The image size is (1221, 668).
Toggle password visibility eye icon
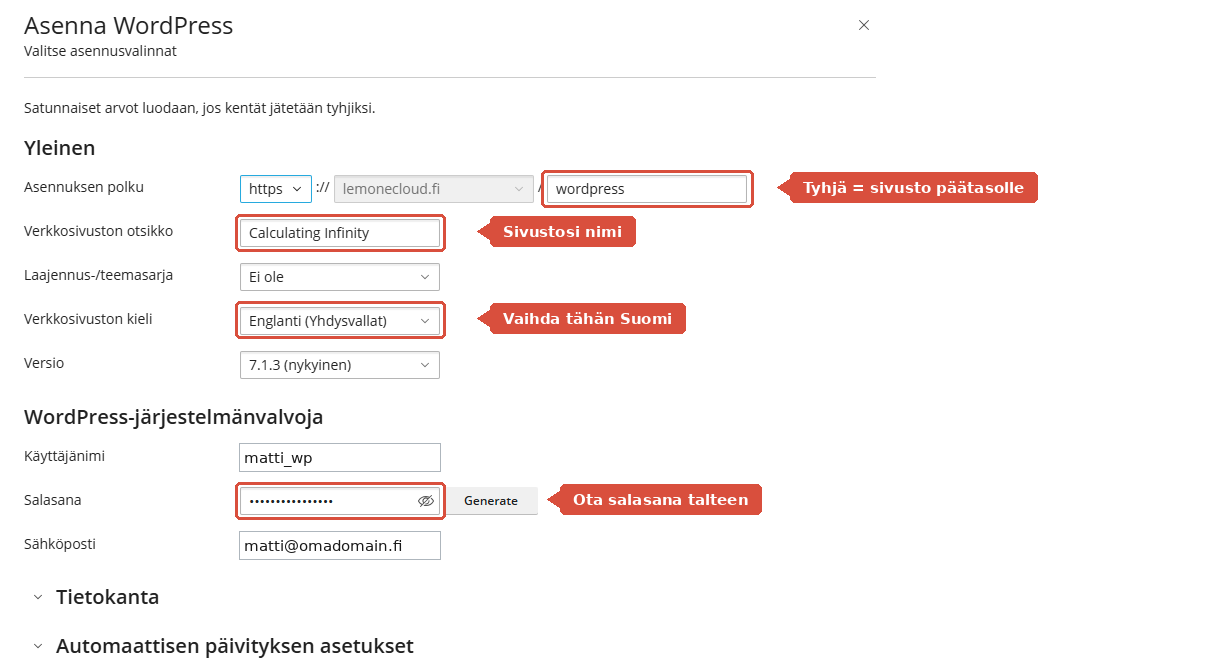point(426,501)
